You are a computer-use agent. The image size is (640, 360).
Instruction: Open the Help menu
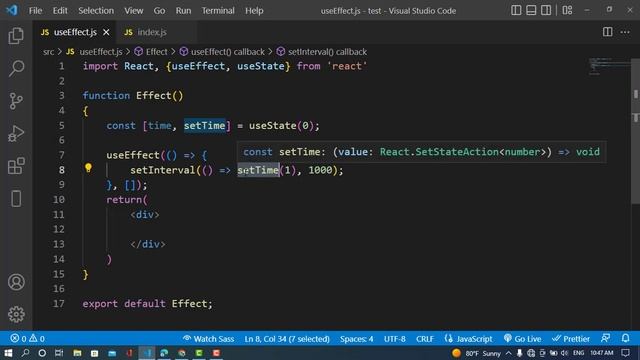254,11
